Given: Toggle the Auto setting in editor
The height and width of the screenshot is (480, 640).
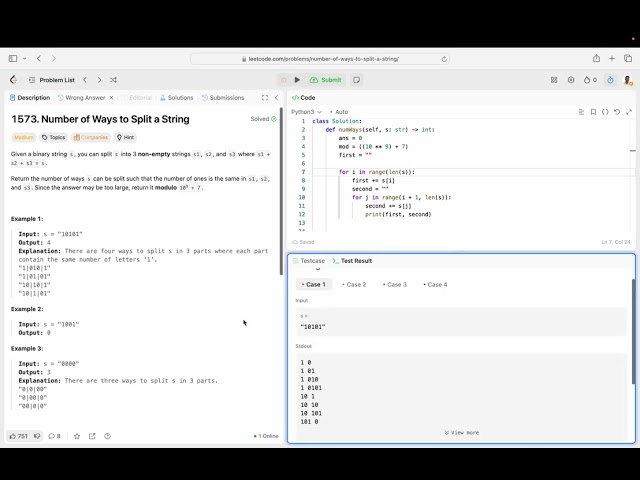Looking at the screenshot, I should tap(340, 112).
